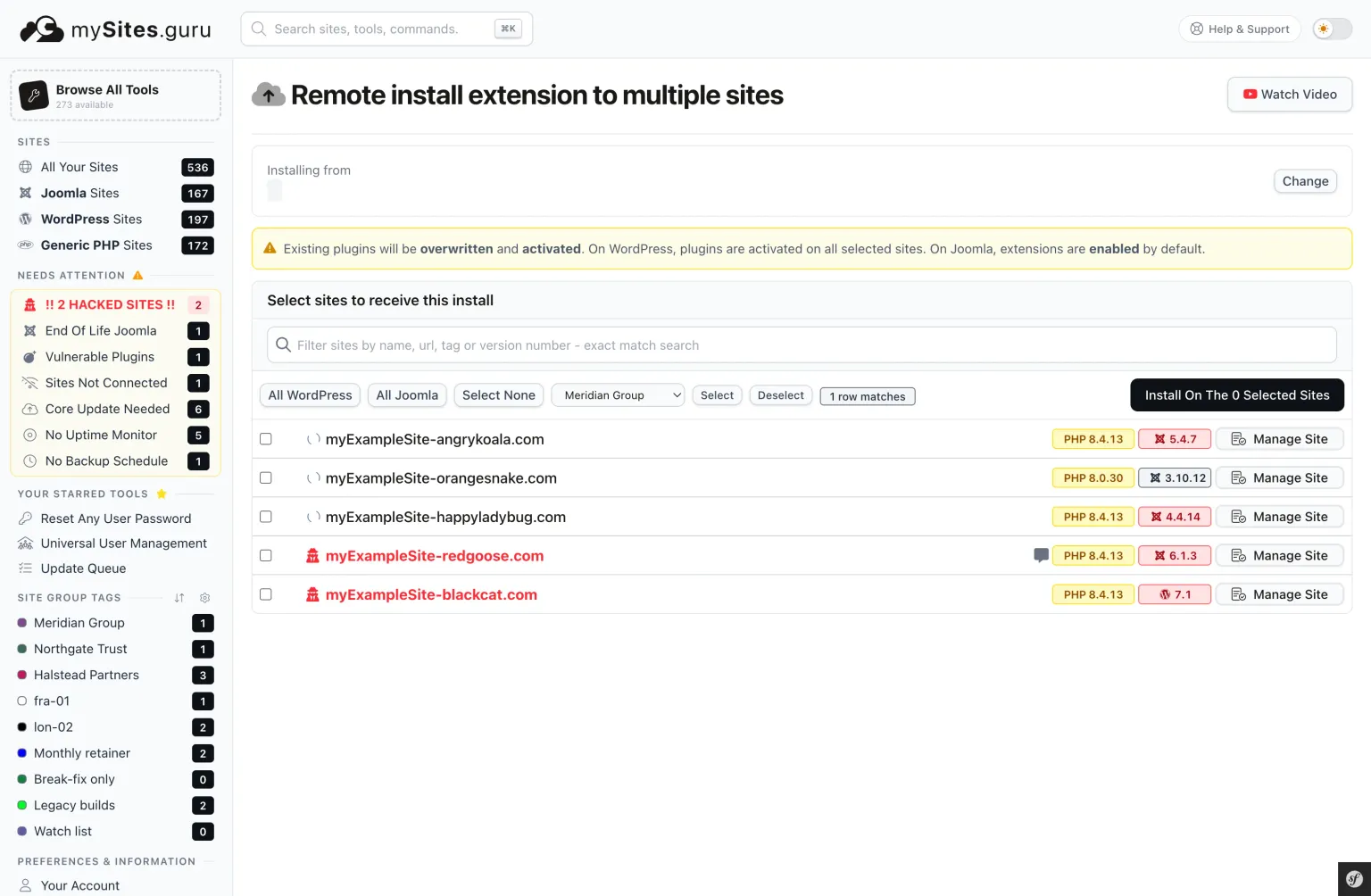Open Monthly retainer tag
This screenshot has width=1371, height=896.
pos(82,753)
